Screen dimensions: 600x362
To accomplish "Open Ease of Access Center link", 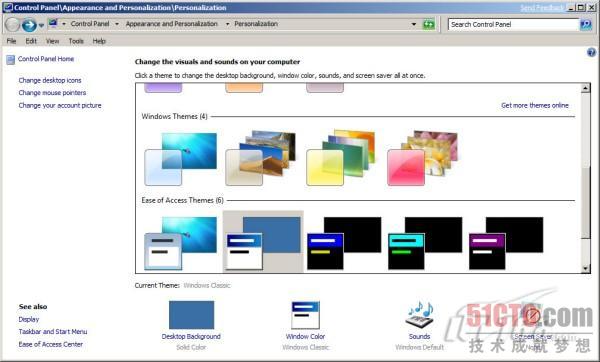I will click(51, 344).
